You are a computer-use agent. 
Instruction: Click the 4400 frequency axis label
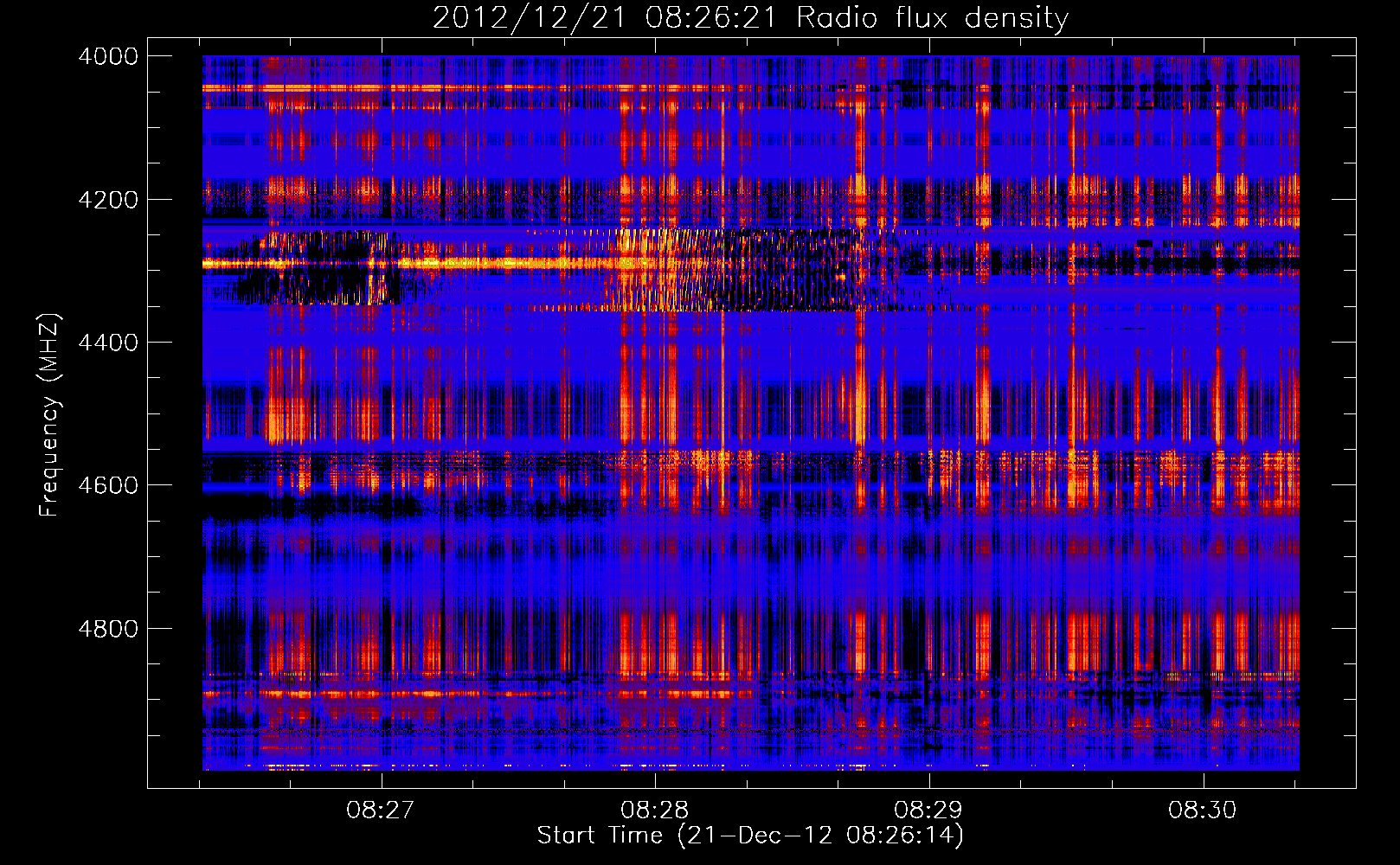108,343
